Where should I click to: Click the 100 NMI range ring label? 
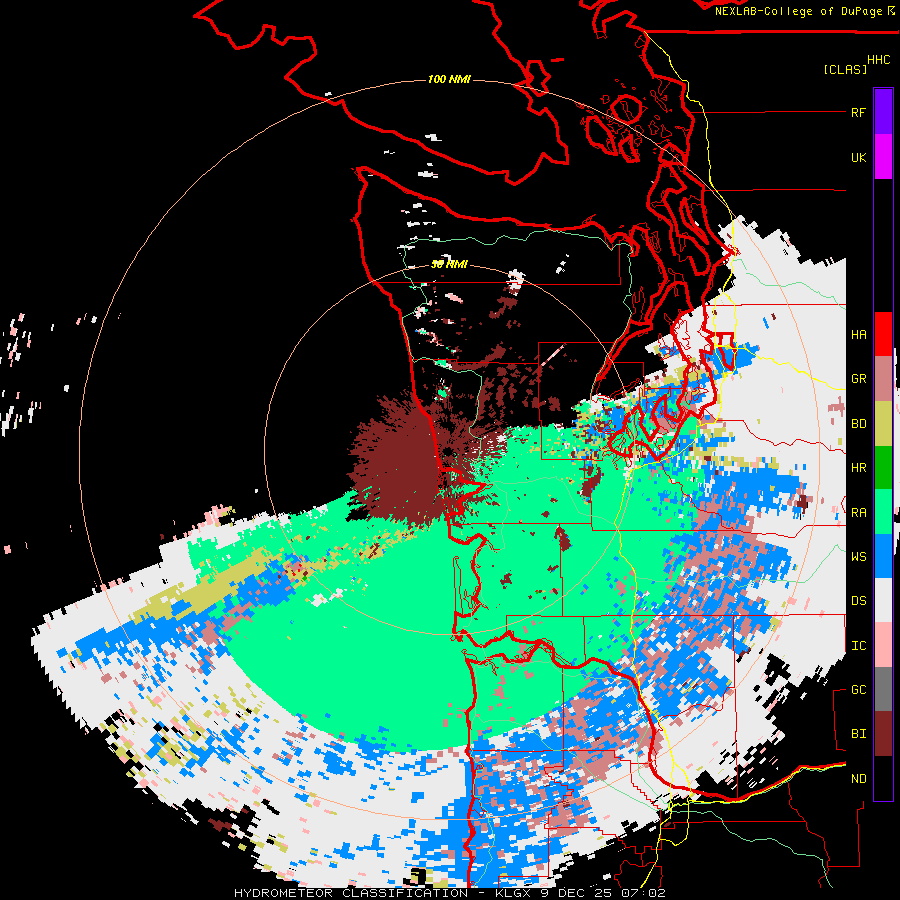pyautogui.click(x=449, y=79)
